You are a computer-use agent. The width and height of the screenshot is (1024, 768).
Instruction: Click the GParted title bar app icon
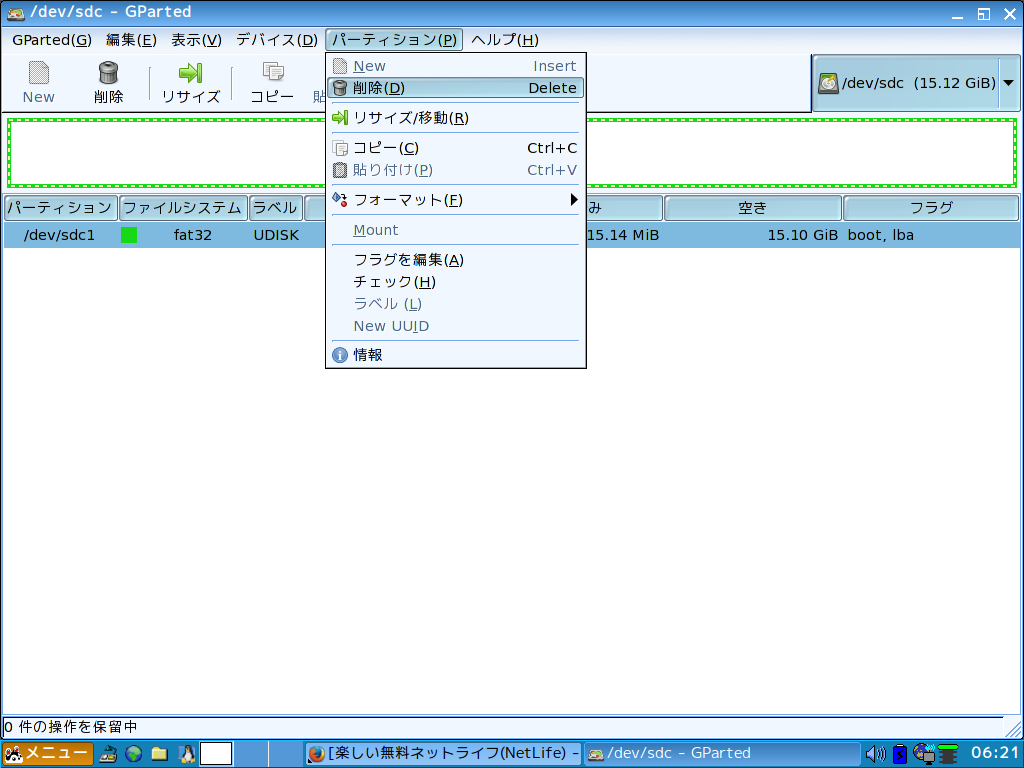[x=15, y=12]
